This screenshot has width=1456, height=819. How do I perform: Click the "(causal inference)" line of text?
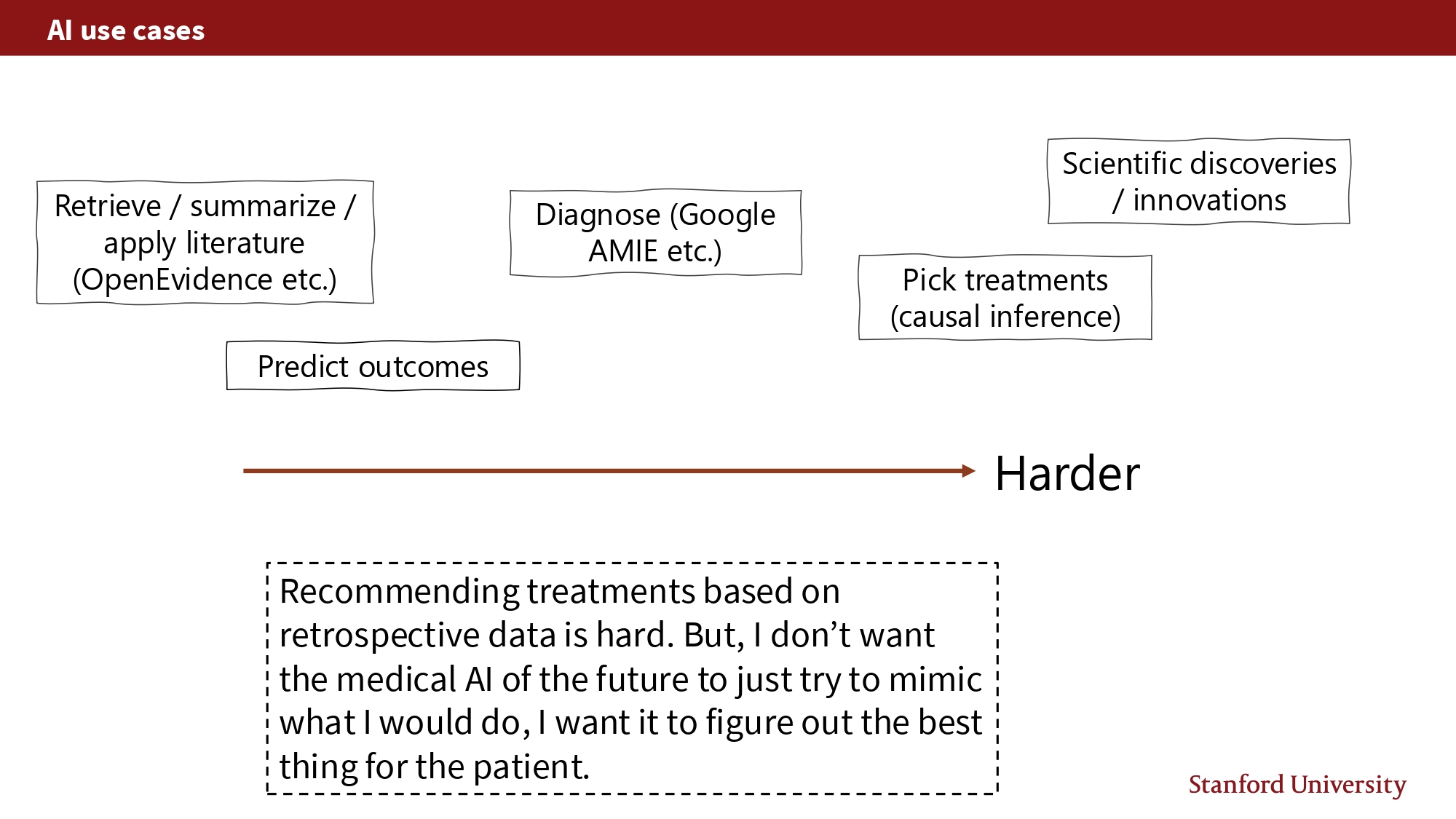tap(1005, 317)
